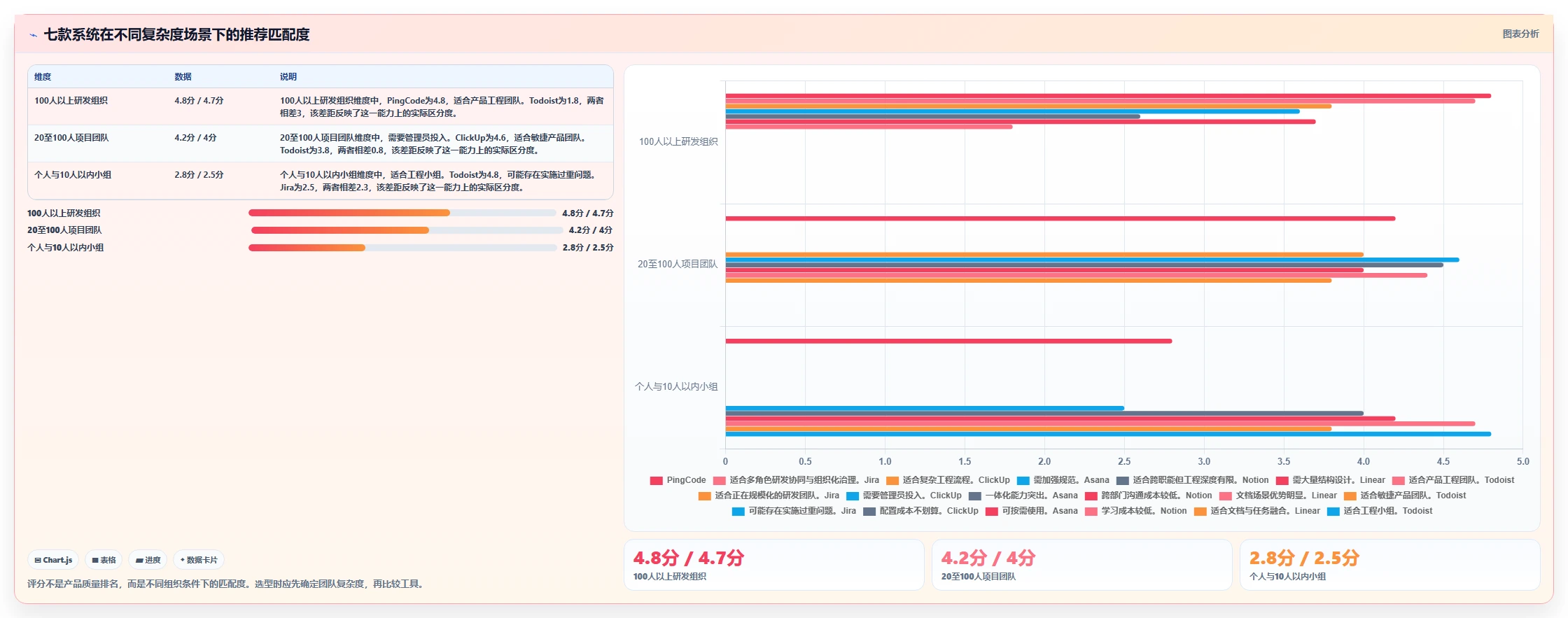Open the 2.8分 / 2.5分 data card
The height and width of the screenshot is (618, 1568).
pos(1389,565)
